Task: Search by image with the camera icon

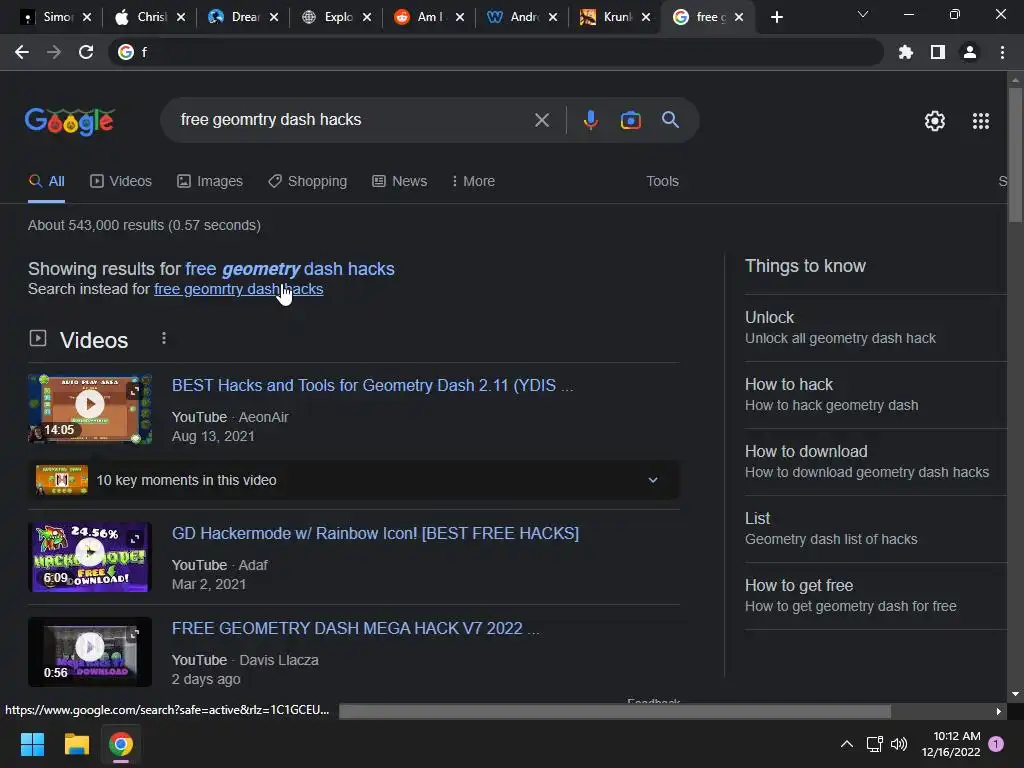Action: [x=630, y=120]
